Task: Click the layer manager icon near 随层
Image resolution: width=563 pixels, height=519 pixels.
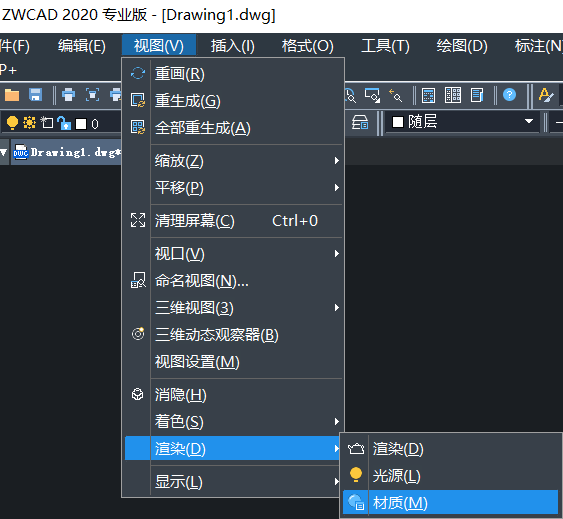Action: point(360,123)
